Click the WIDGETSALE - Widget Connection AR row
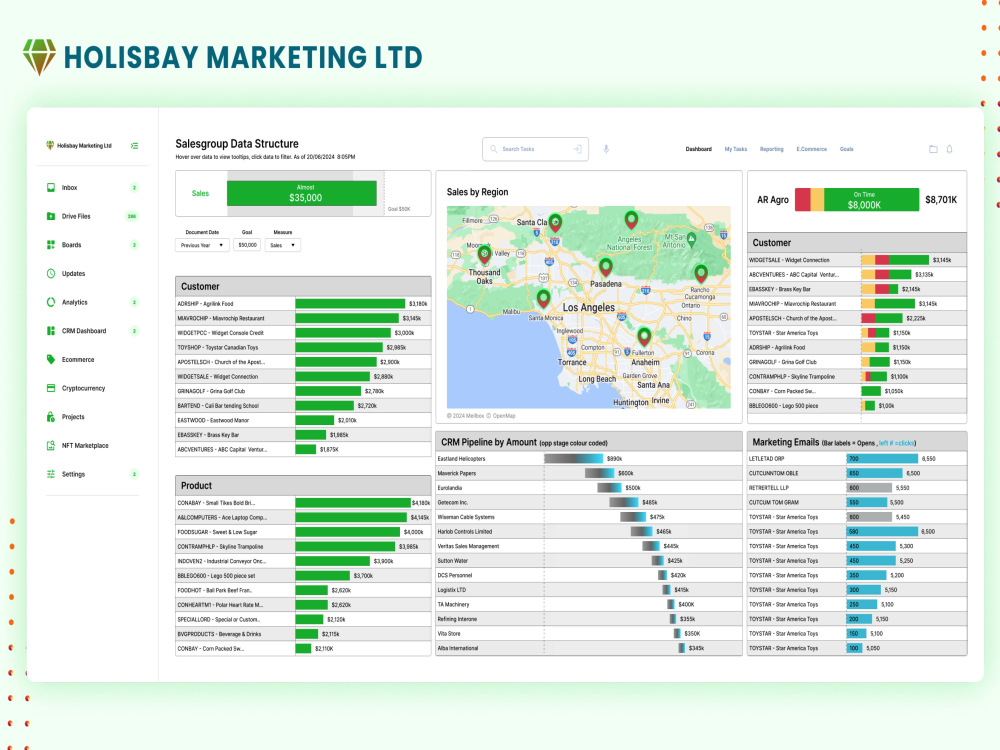This screenshot has height=750, width=1000. (x=857, y=260)
